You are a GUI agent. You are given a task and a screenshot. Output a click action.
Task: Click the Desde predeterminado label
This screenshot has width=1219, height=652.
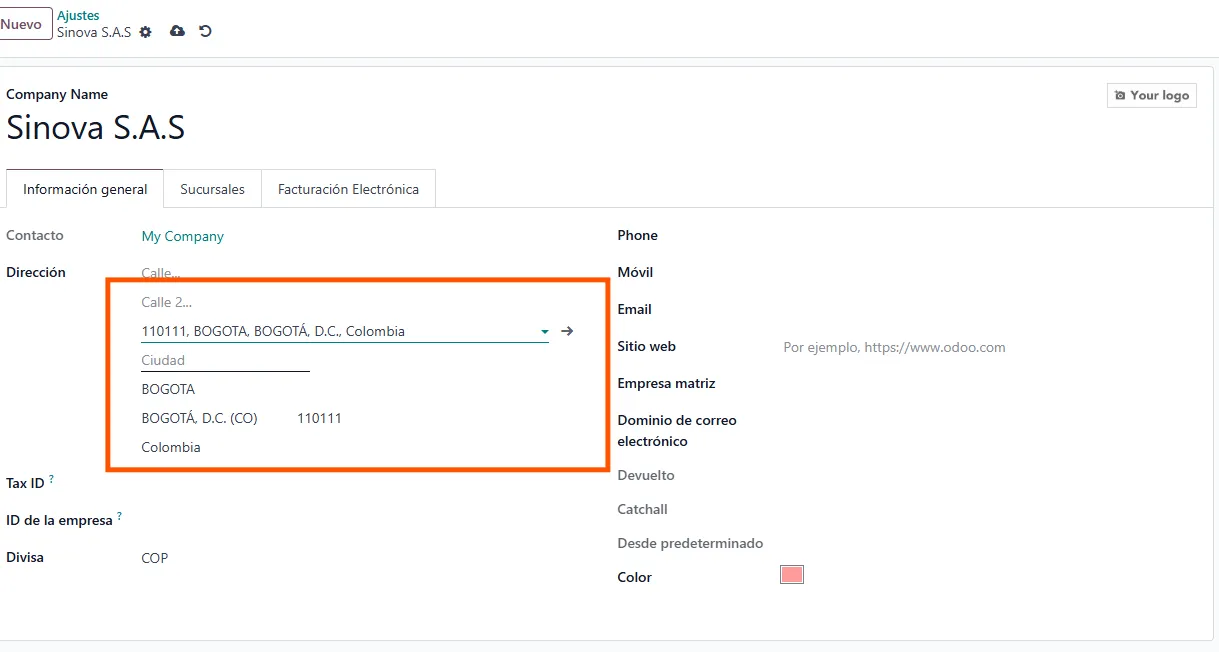691,544
